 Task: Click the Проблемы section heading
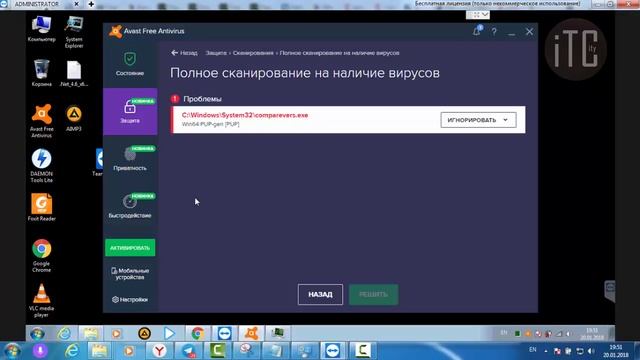pyautogui.click(x=202, y=99)
